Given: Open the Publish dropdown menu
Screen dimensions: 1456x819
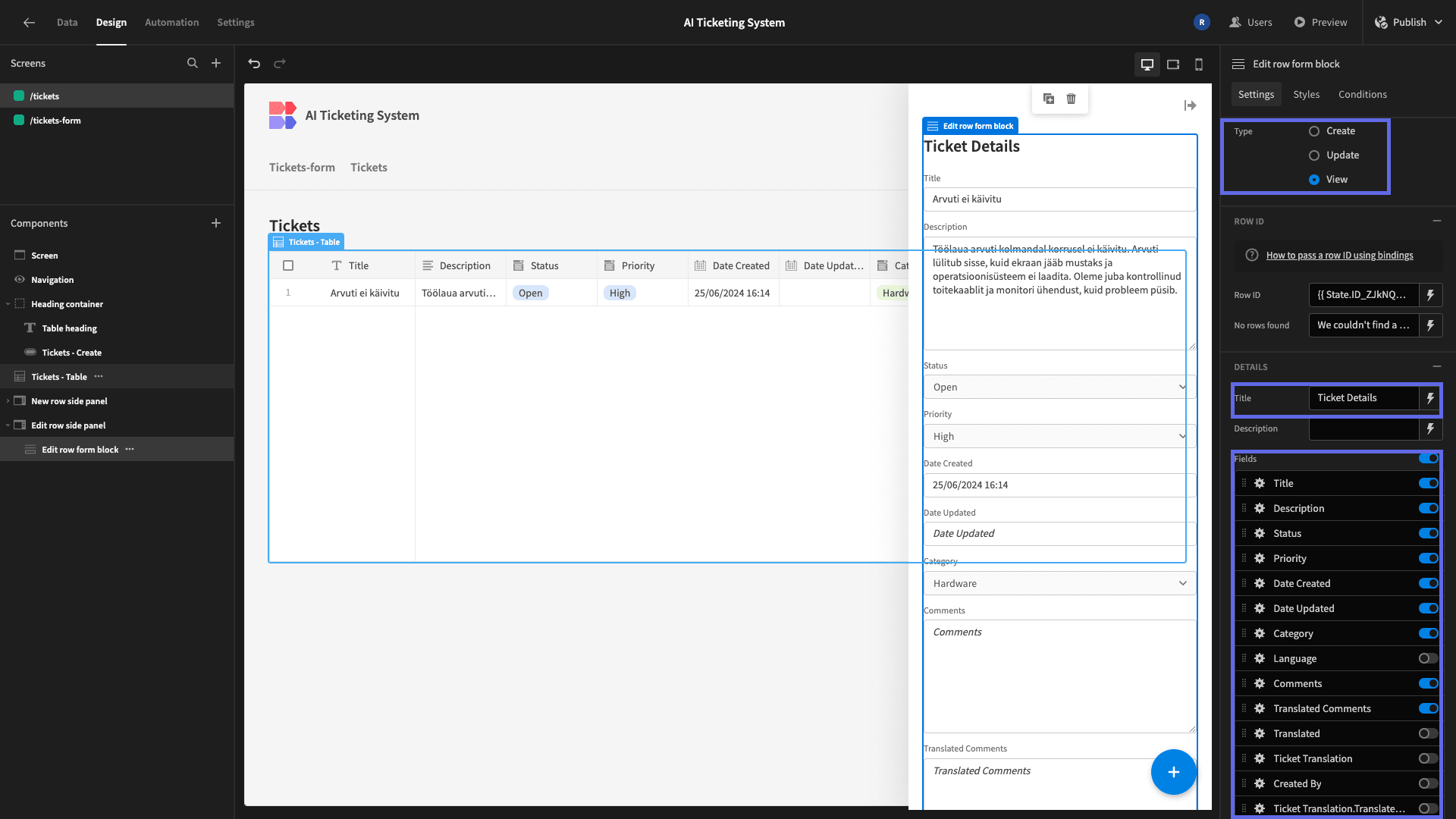Looking at the screenshot, I should [x=1408, y=23].
